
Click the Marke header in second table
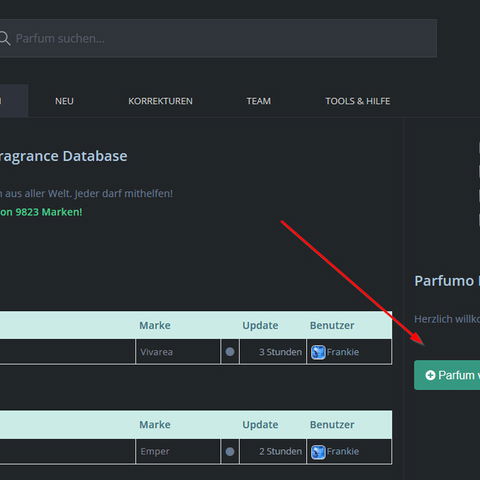(155, 425)
